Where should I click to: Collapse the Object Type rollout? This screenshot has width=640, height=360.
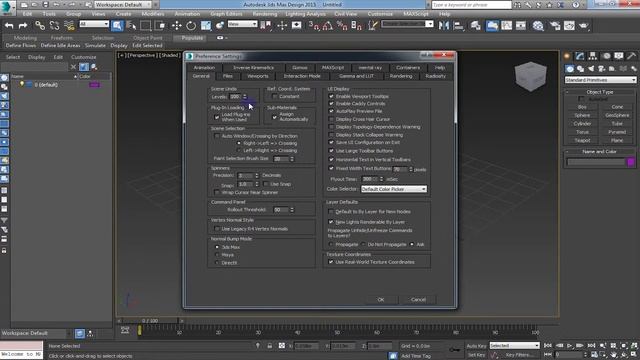click(600, 92)
